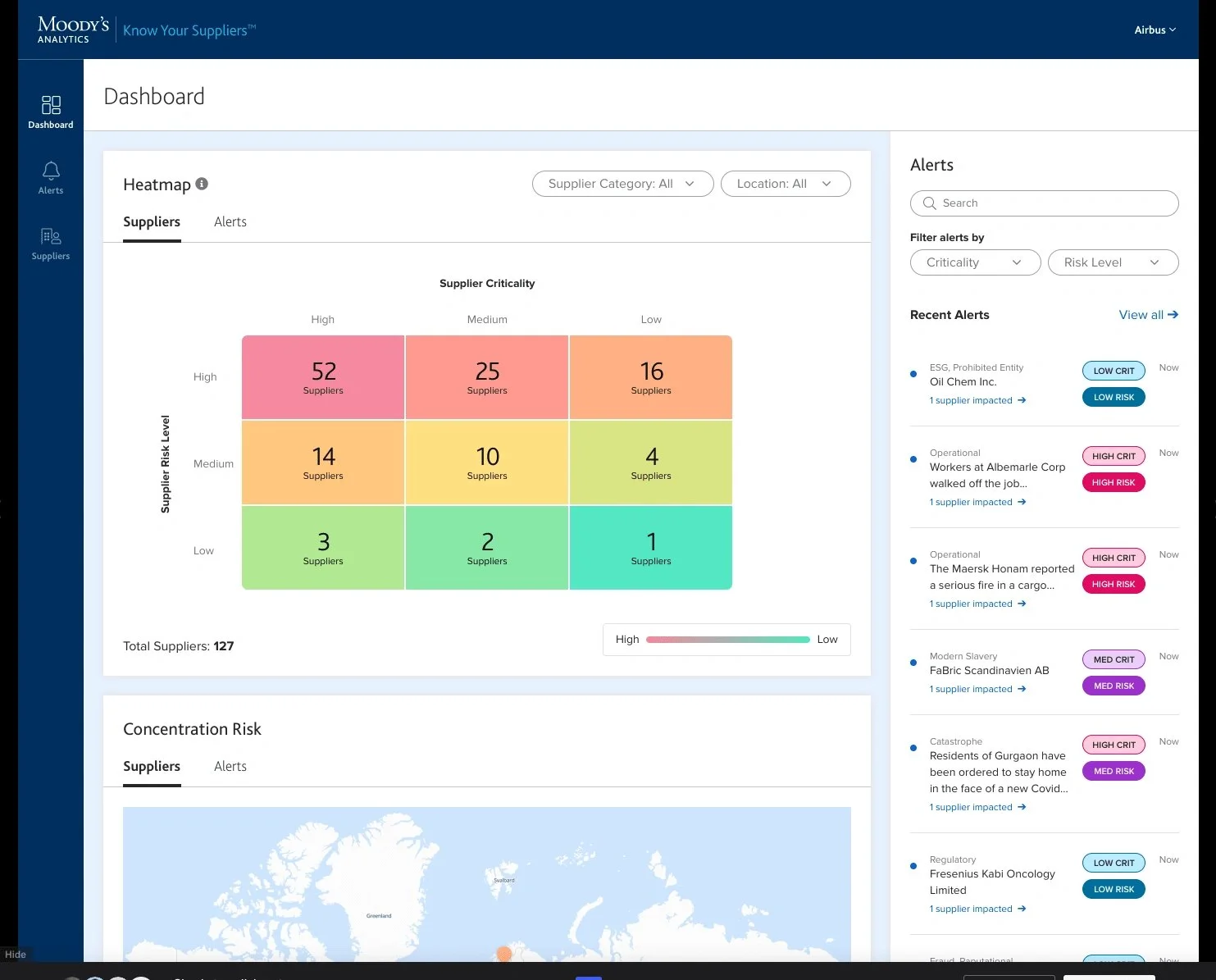Image resolution: width=1216 pixels, height=980 pixels.
Task: Open the Alerts bell icon in sidebar
Action: click(x=51, y=171)
